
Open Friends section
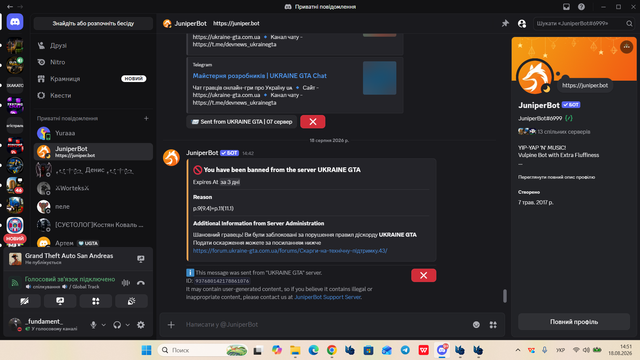click(x=93, y=45)
